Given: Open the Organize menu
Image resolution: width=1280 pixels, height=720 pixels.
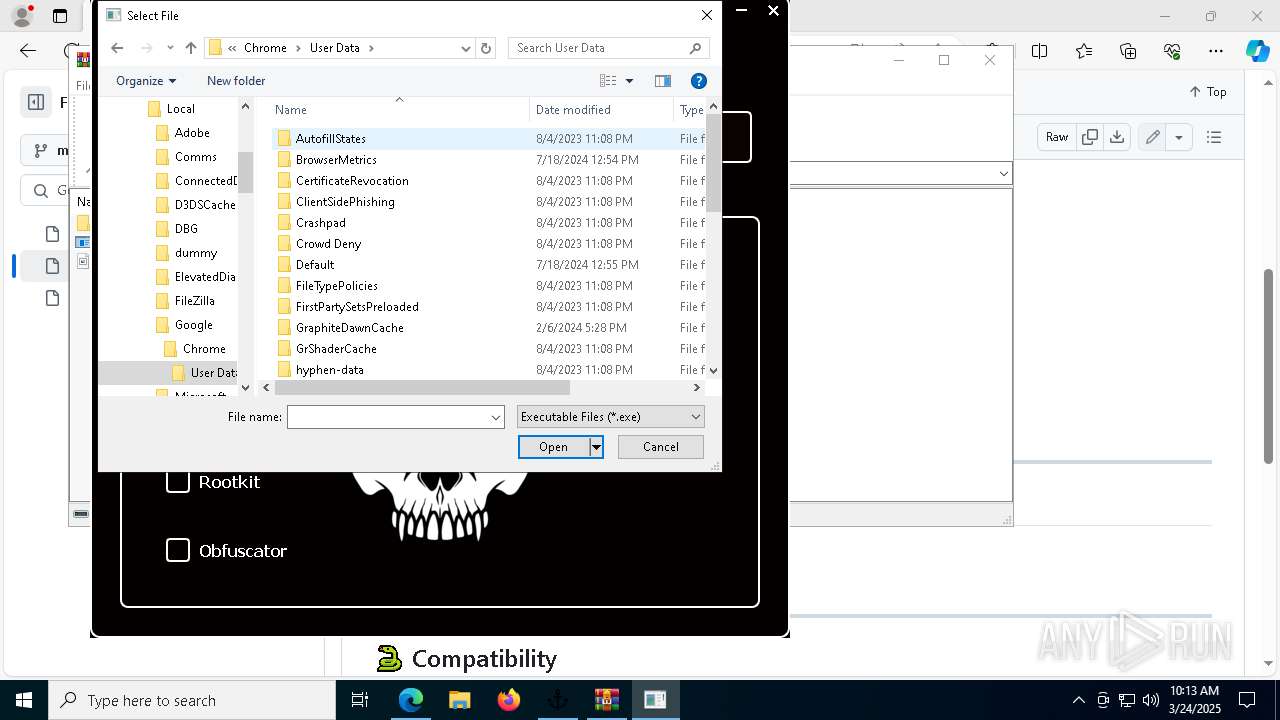Looking at the screenshot, I should pyautogui.click(x=146, y=81).
